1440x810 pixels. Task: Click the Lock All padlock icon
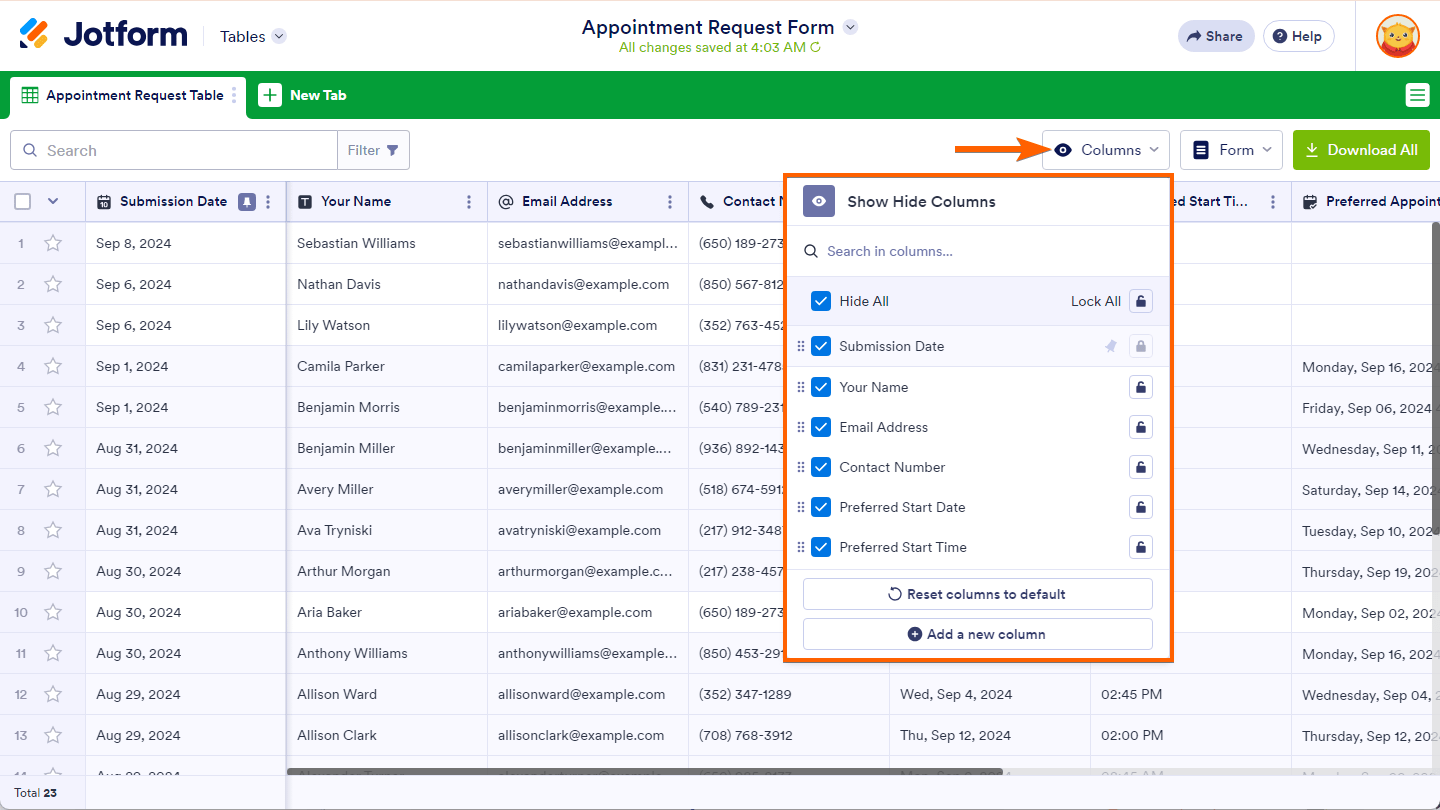pyautogui.click(x=1141, y=301)
